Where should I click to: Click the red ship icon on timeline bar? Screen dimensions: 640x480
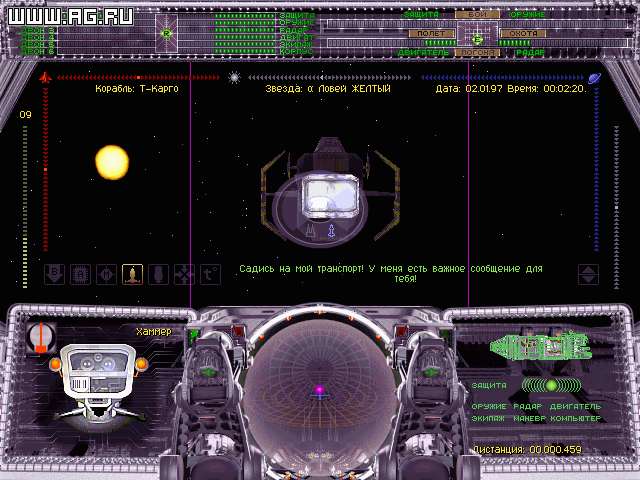[x=44, y=76]
